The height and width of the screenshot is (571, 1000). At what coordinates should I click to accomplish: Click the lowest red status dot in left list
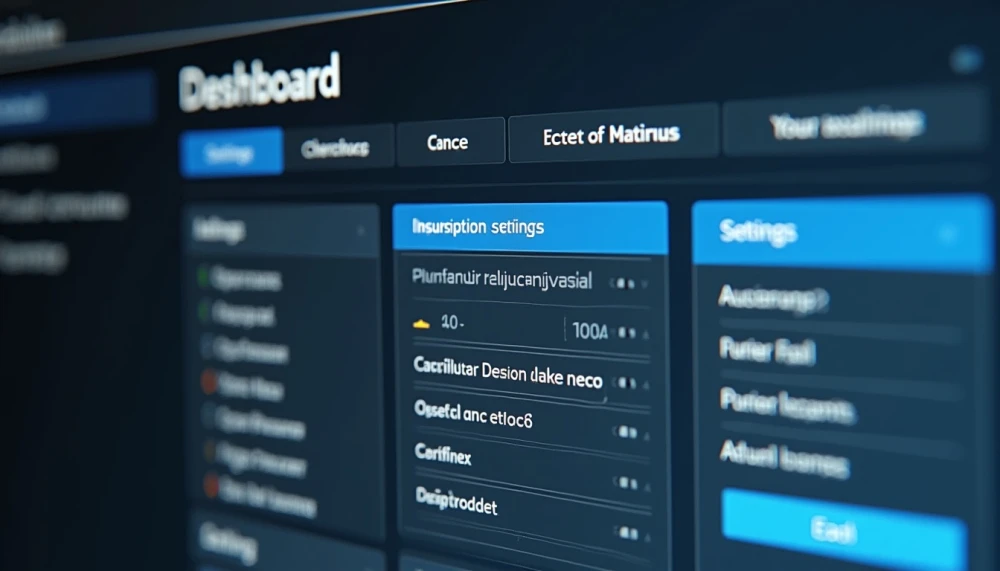212,486
